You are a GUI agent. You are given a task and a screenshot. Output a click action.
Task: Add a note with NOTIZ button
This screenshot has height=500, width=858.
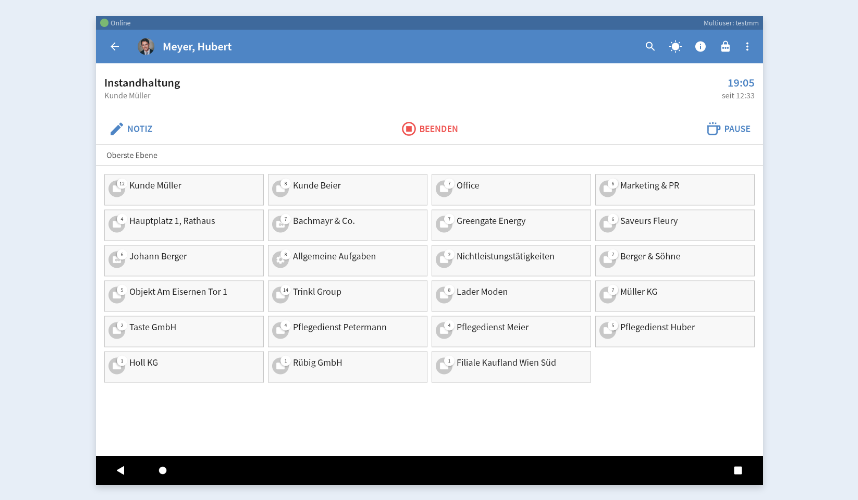[131, 129]
